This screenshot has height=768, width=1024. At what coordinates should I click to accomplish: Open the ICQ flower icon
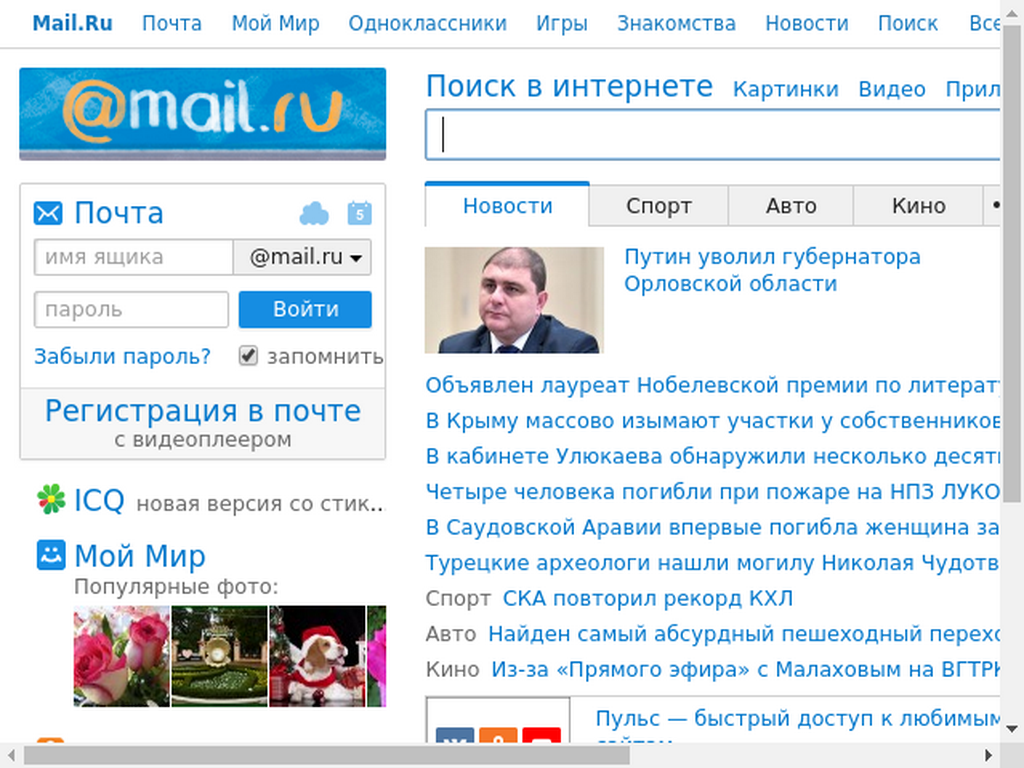(x=51, y=500)
